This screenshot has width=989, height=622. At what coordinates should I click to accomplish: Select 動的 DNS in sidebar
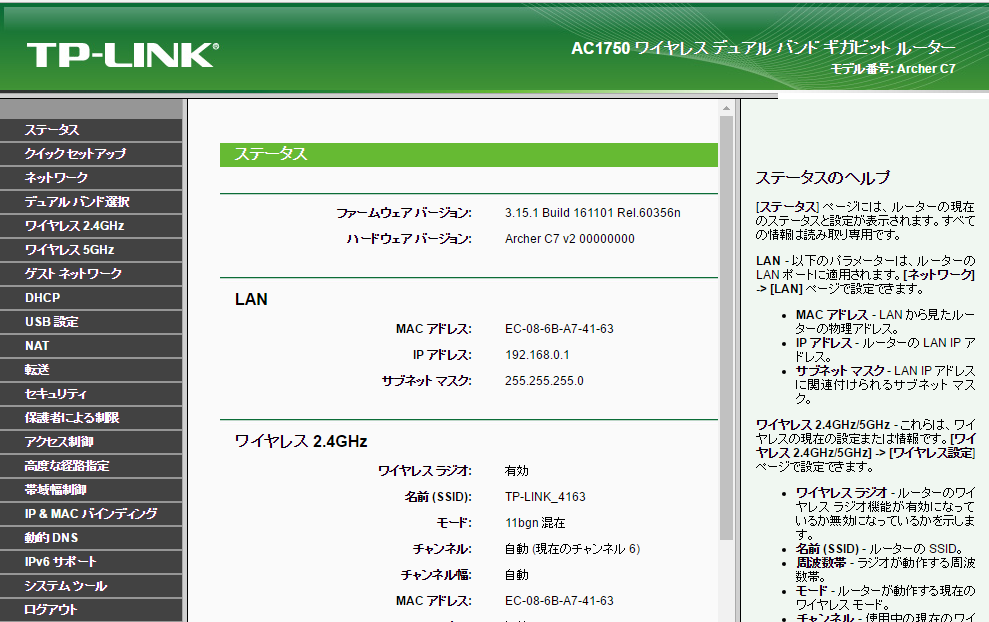(x=91, y=537)
